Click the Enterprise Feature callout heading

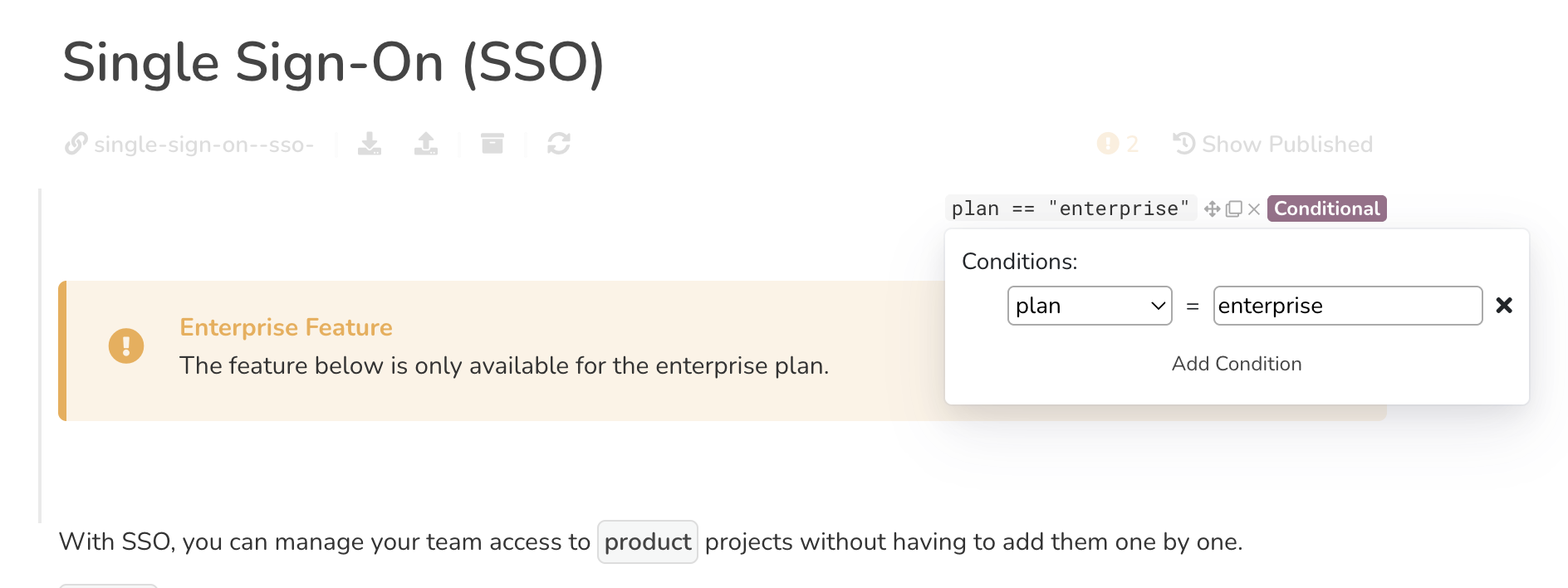tap(286, 327)
